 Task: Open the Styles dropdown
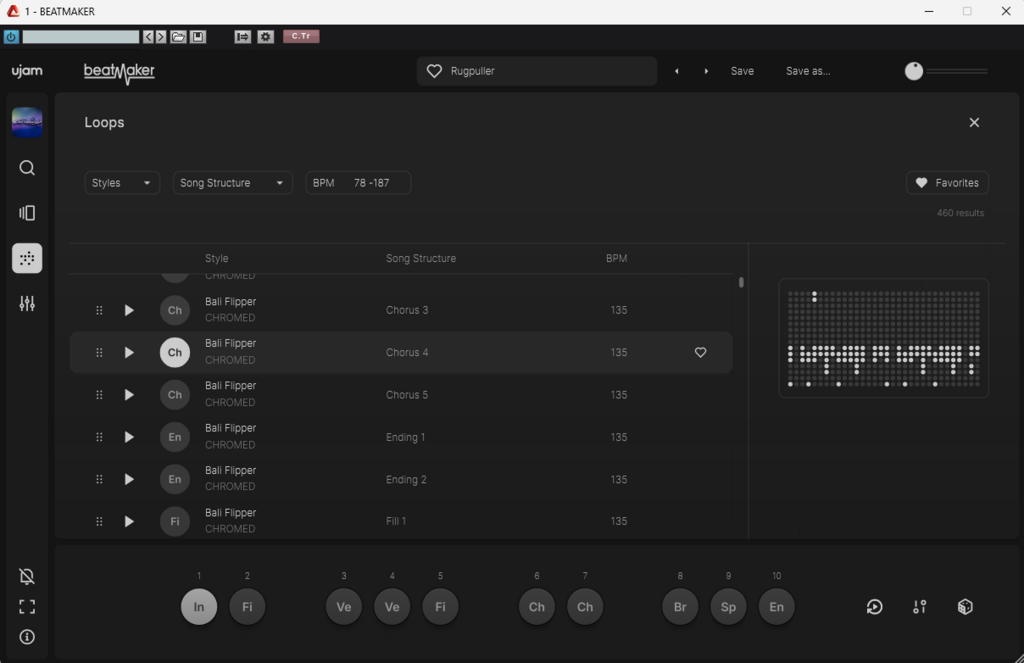click(x=121, y=183)
